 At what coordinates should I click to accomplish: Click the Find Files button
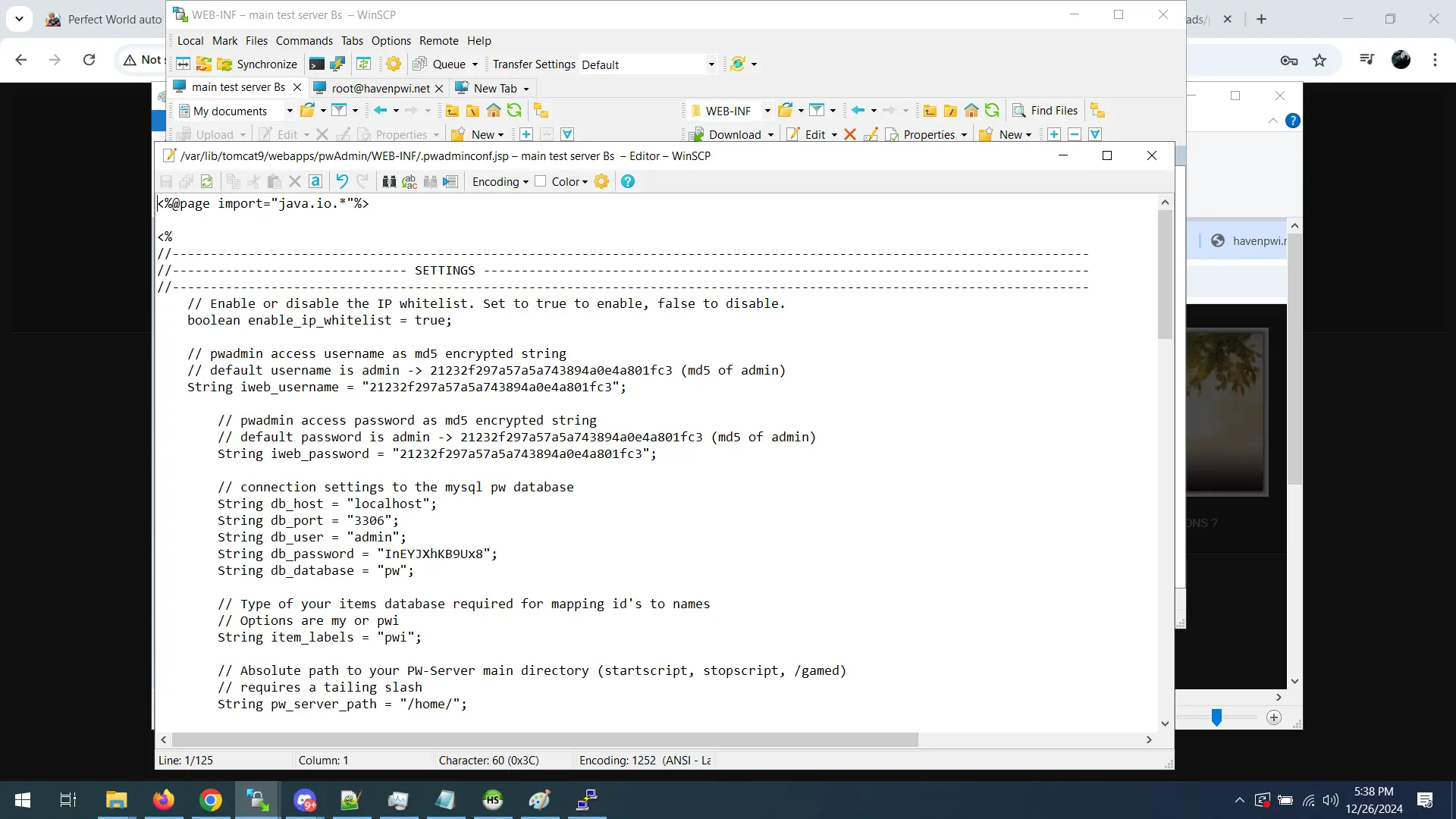click(1045, 111)
